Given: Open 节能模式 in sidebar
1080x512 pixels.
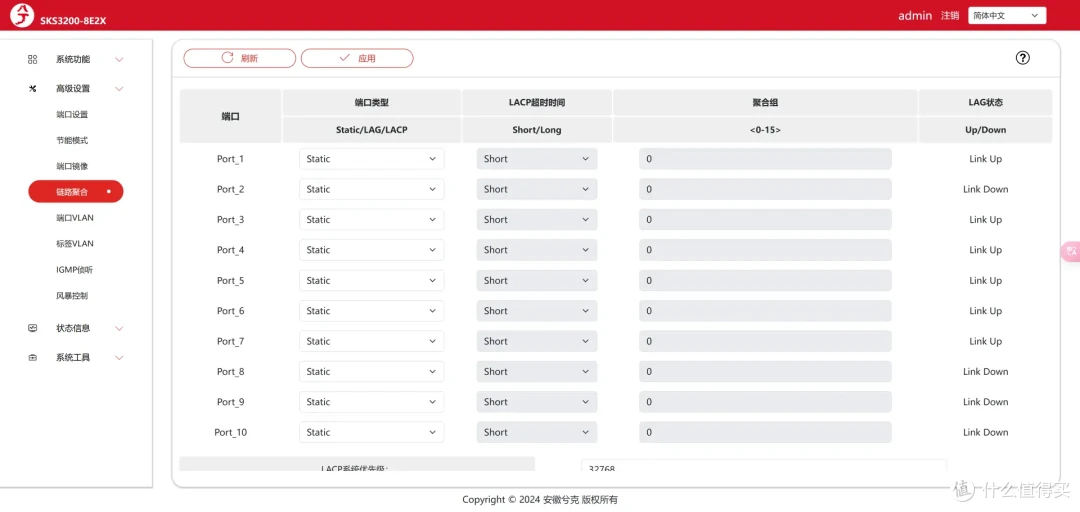Looking at the screenshot, I should [x=72, y=140].
